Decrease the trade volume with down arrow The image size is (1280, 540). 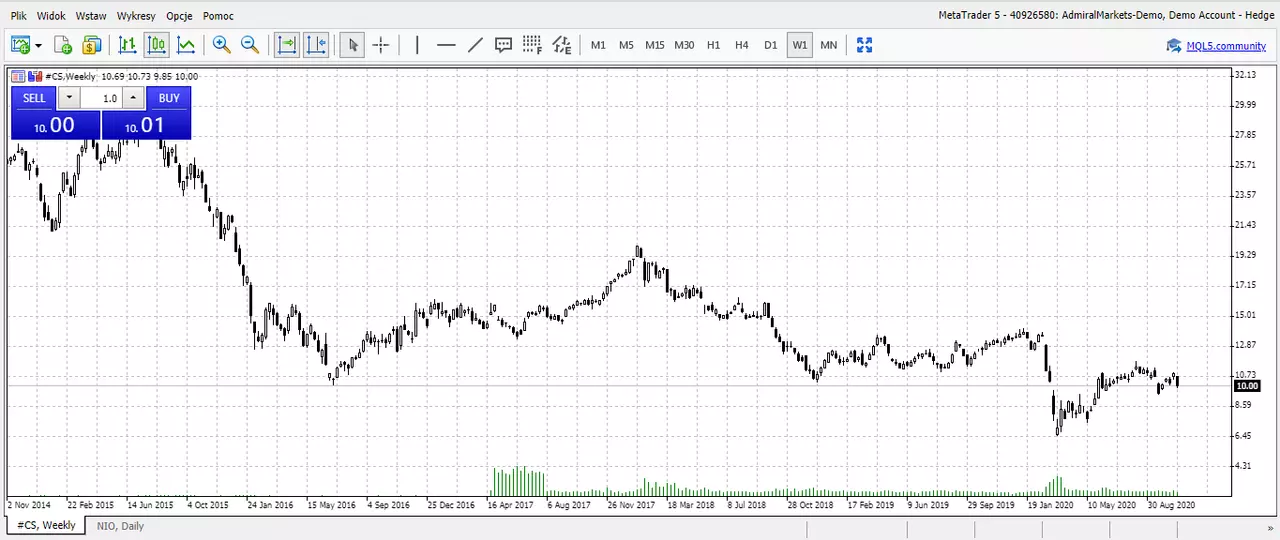pyautogui.click(x=68, y=98)
